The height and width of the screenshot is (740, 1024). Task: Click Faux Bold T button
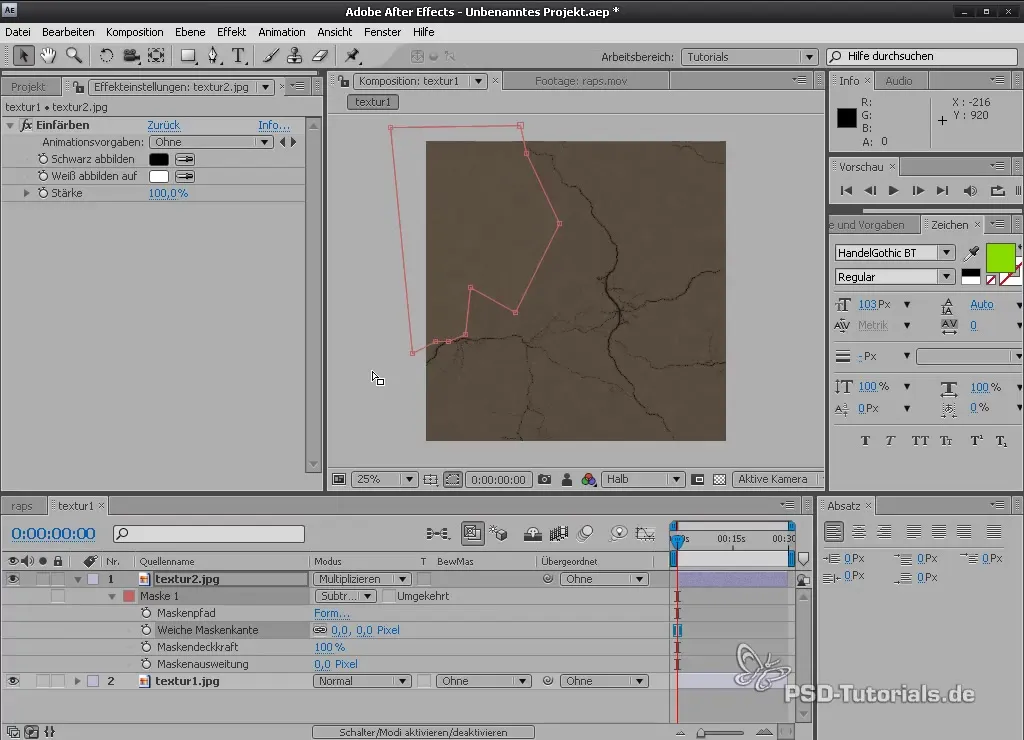[865, 441]
